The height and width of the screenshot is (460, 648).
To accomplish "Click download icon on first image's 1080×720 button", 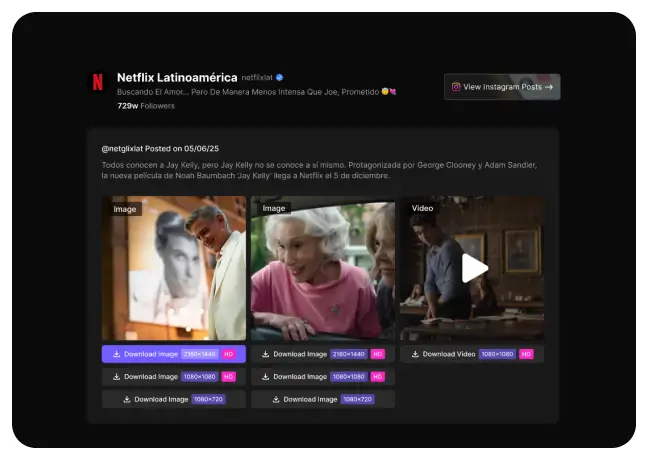I will (x=127, y=399).
